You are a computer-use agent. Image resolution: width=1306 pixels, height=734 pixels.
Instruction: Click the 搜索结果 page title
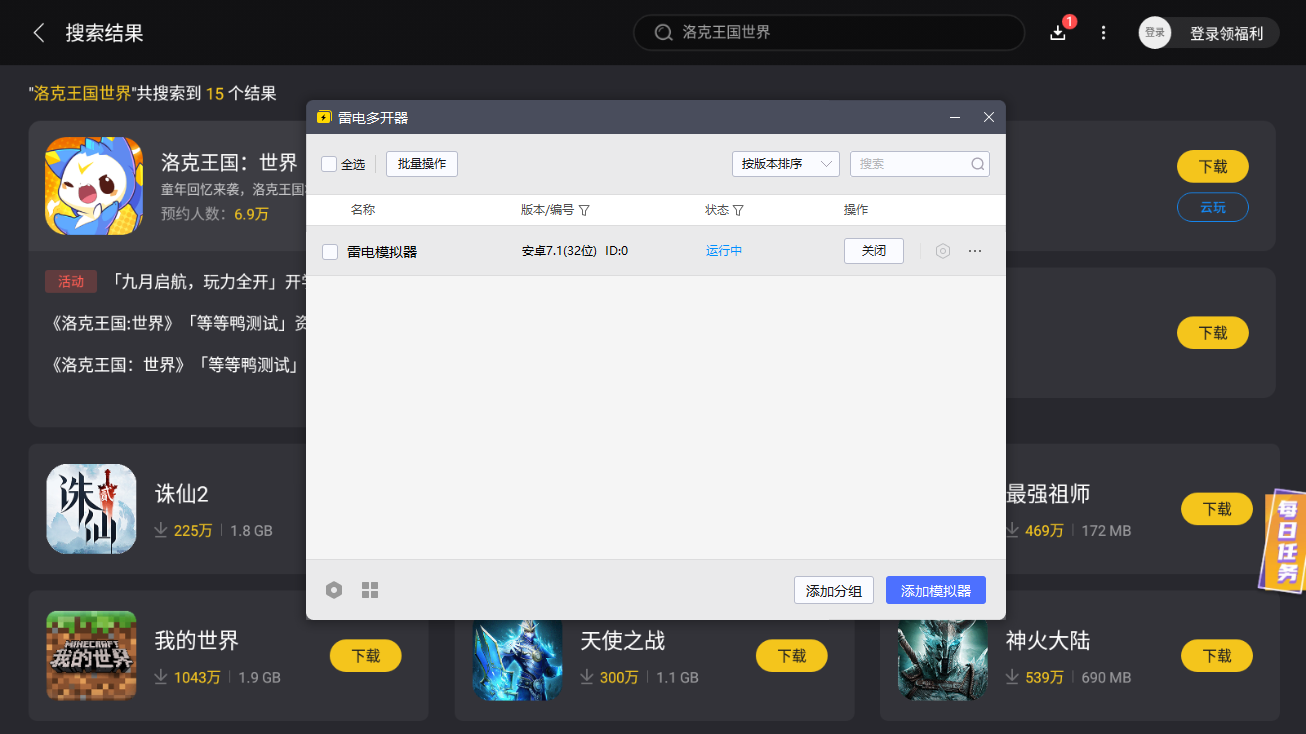105,33
